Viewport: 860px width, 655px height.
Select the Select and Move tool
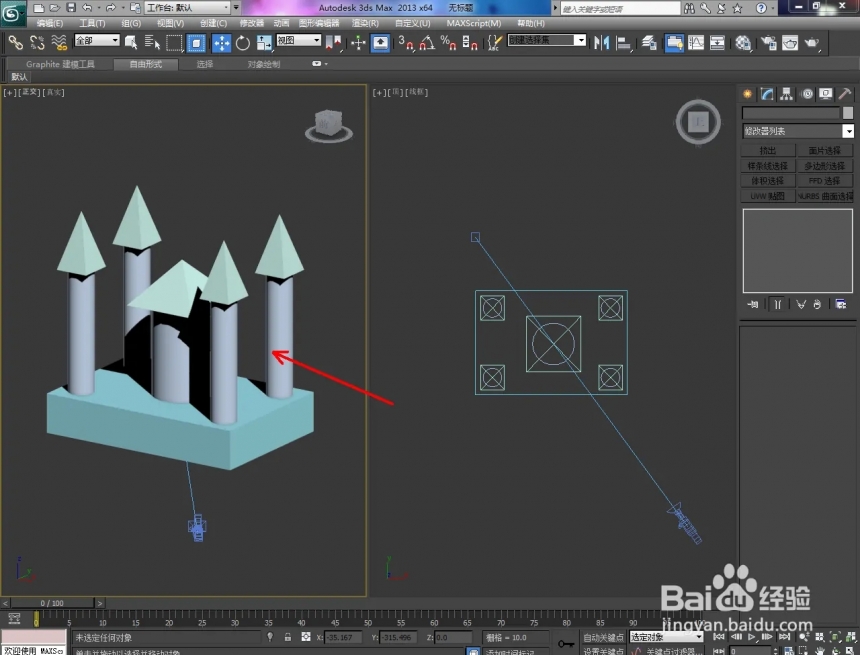222,43
